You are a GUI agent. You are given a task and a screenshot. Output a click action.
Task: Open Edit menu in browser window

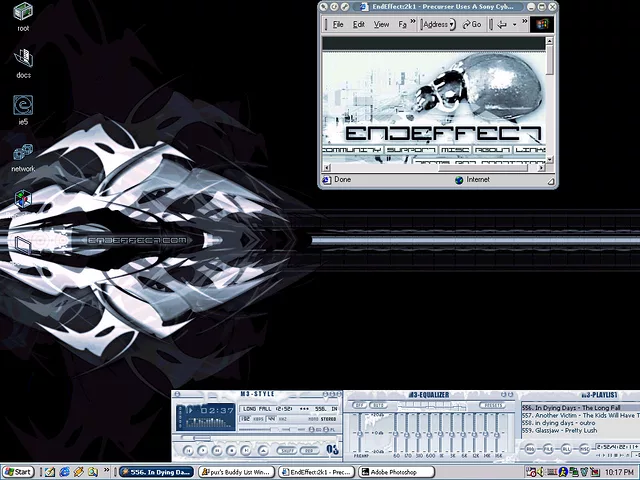click(x=358, y=24)
